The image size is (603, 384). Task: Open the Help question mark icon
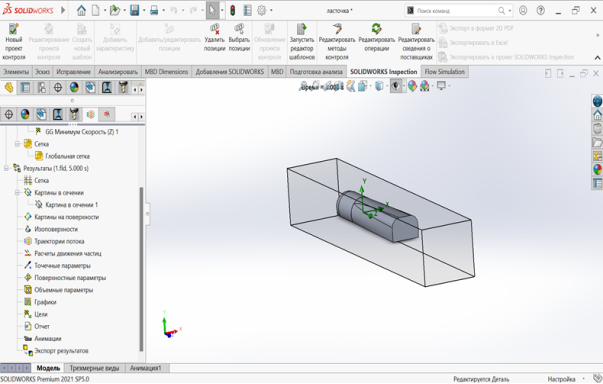click(x=541, y=10)
